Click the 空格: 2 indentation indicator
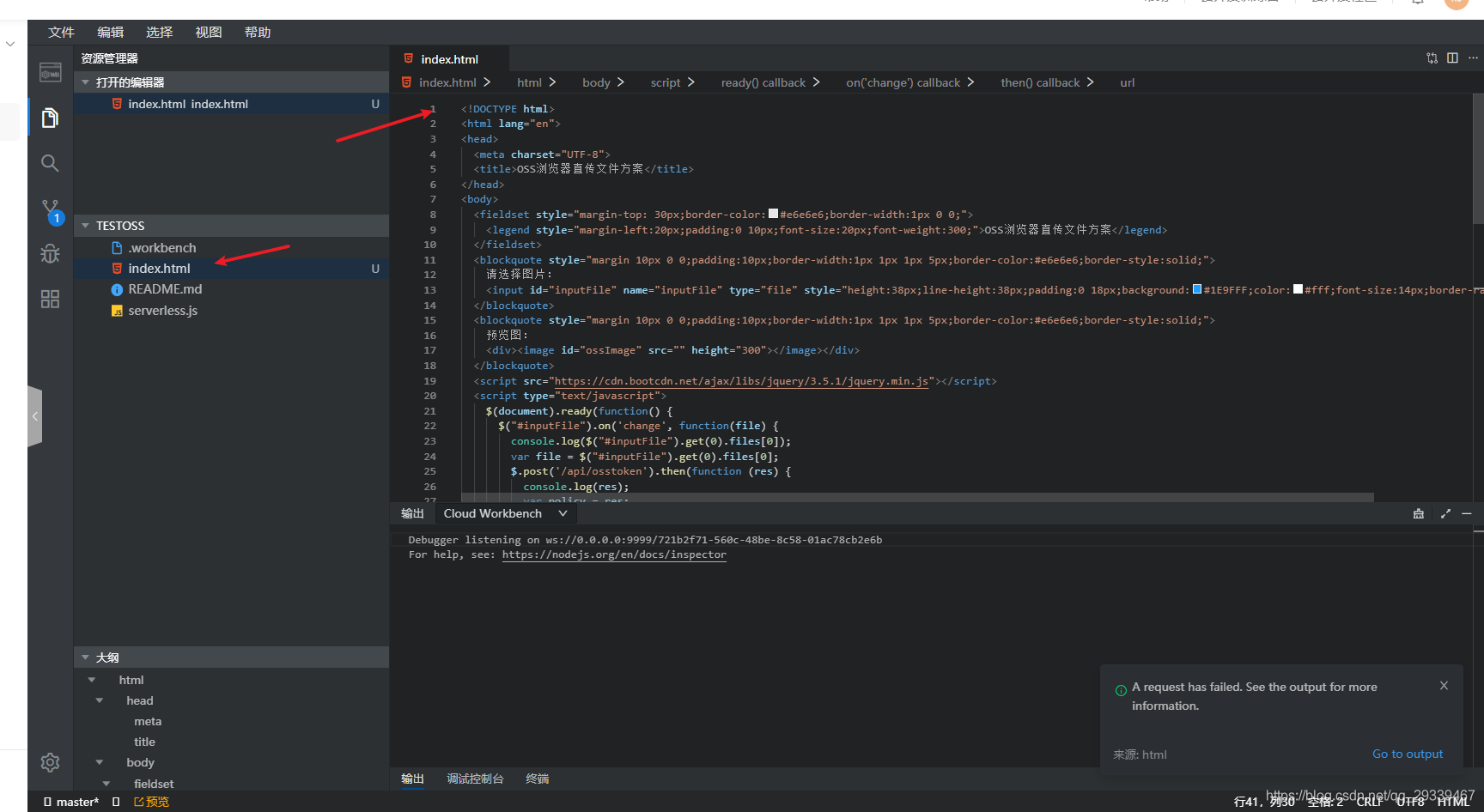Image resolution: width=1484 pixels, height=812 pixels. (x=1325, y=802)
